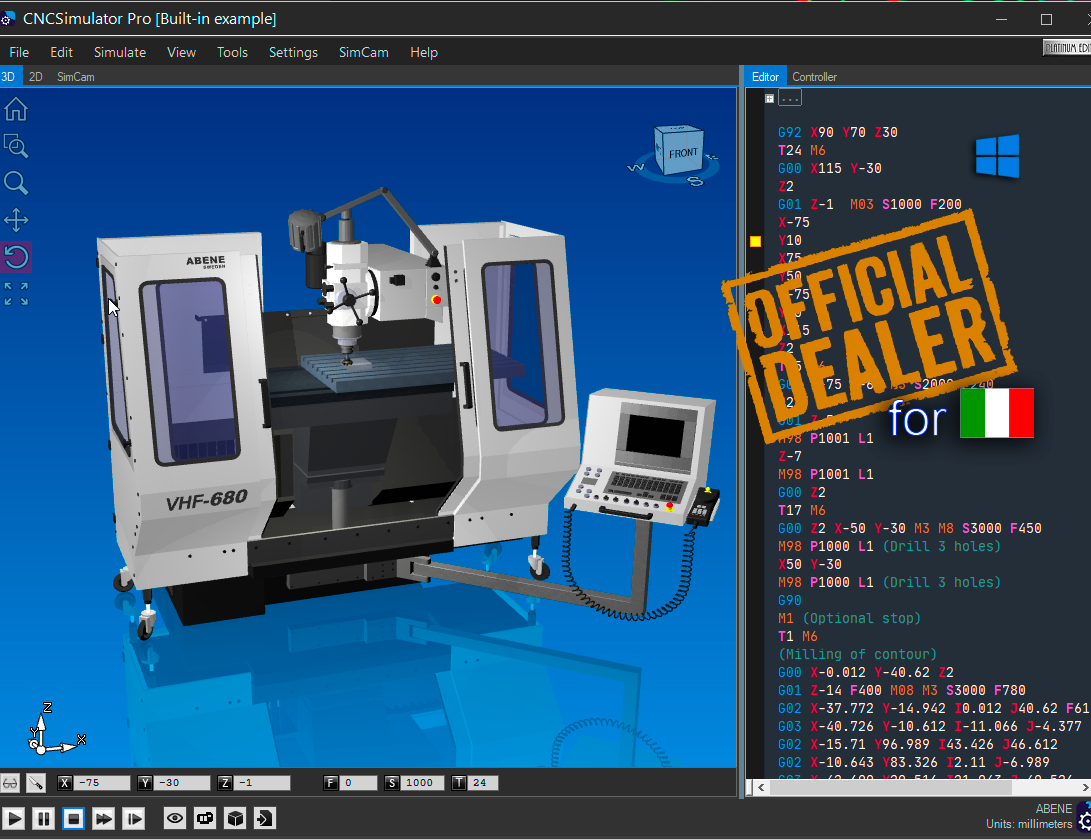
Task: Click the 3D cube icon in bottom toolbar
Action: pos(235,818)
